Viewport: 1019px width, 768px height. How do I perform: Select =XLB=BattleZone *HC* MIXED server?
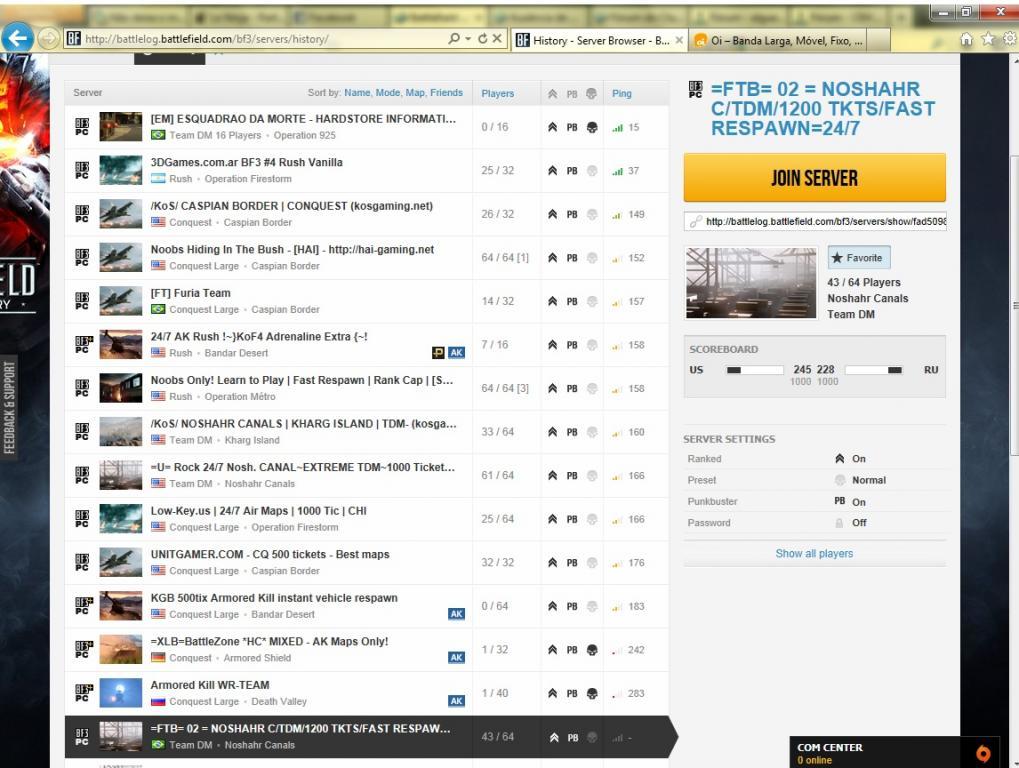[x=367, y=649]
